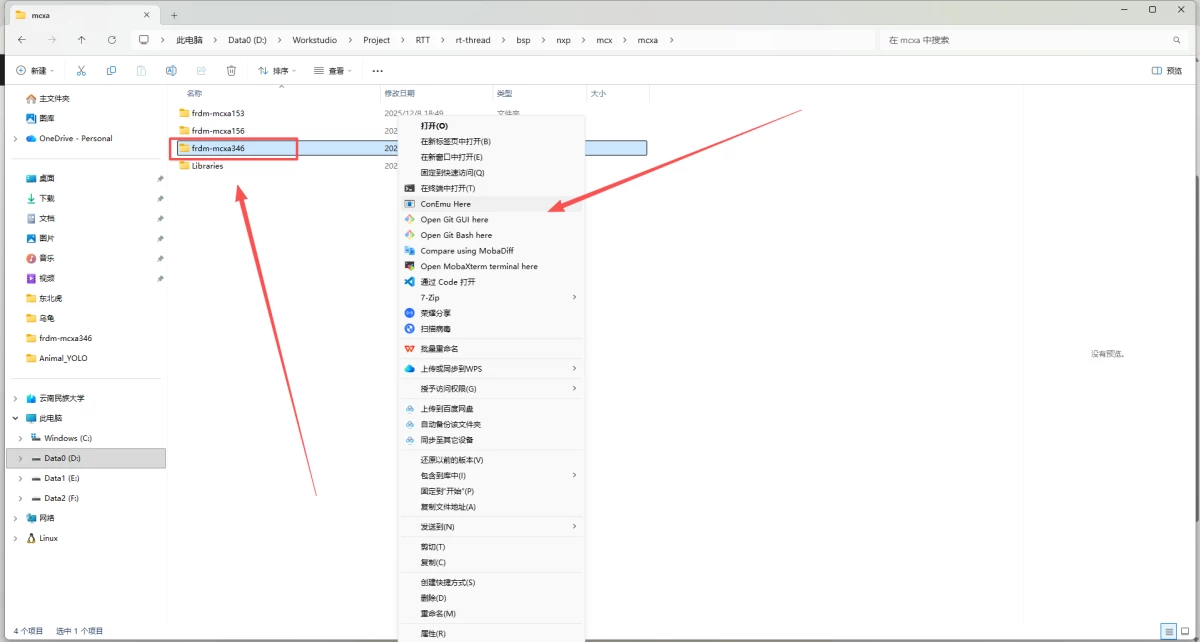This screenshot has width=1200, height=642.
Task: Click the WPS icon beside 批量重命名
Action: point(409,349)
